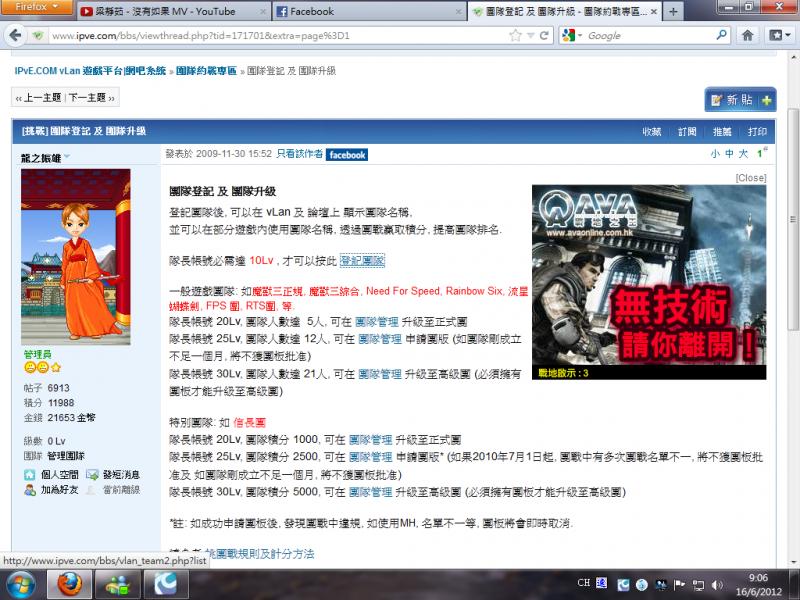Screen dimensions: 800x600
Task: Click 推薦 in thread header
Action: pos(722,132)
